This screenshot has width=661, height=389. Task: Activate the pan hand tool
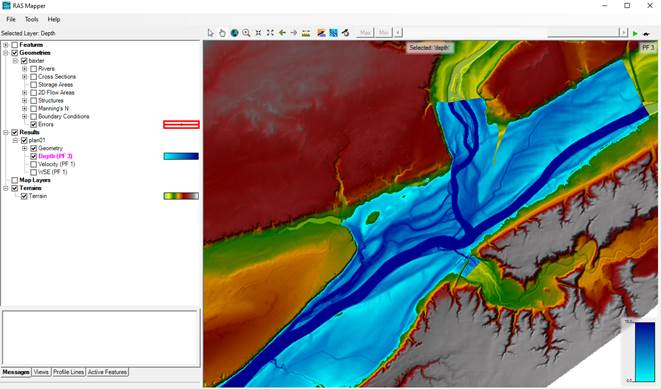(222, 33)
